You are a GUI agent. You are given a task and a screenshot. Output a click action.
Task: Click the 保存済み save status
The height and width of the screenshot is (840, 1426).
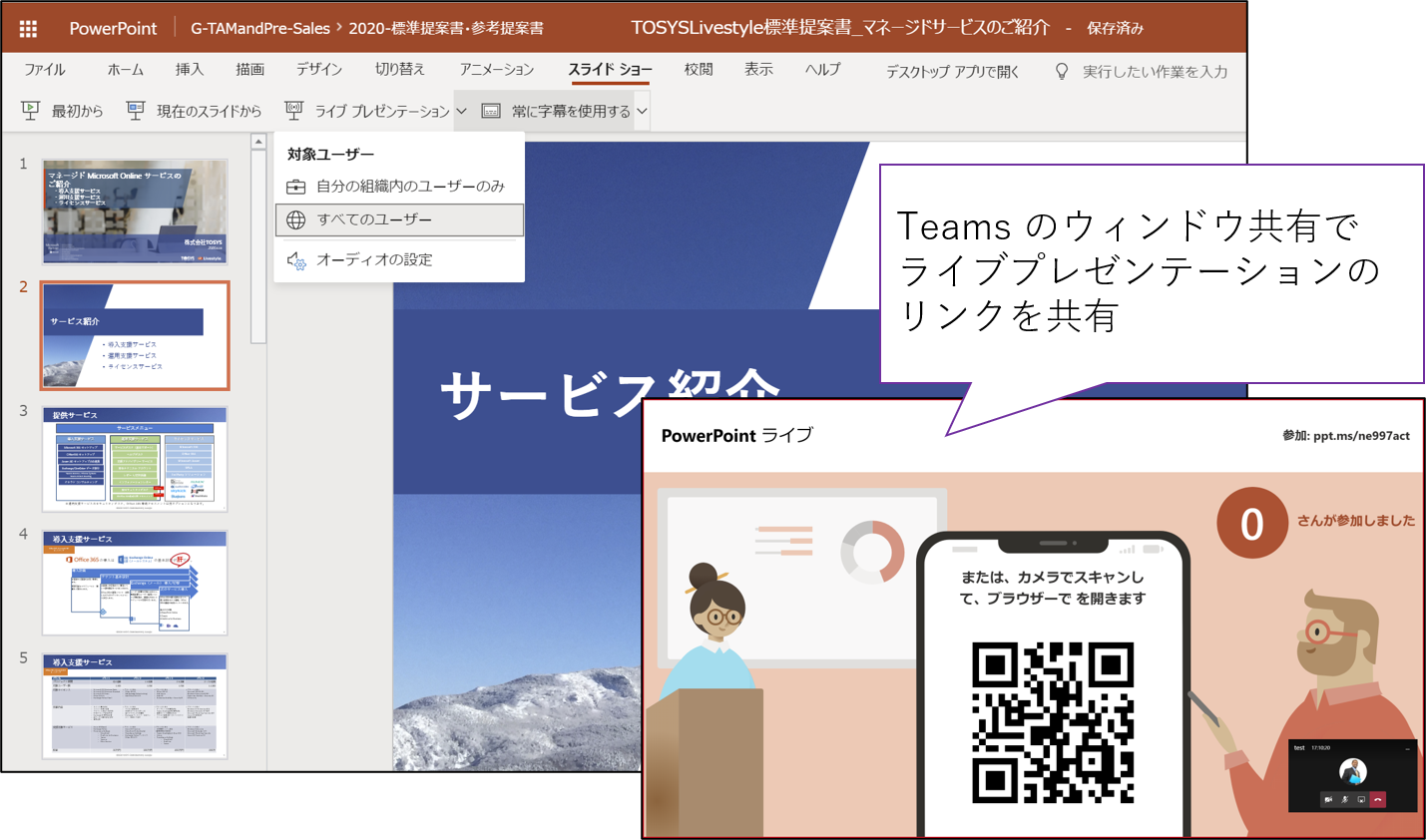[x=1115, y=28]
